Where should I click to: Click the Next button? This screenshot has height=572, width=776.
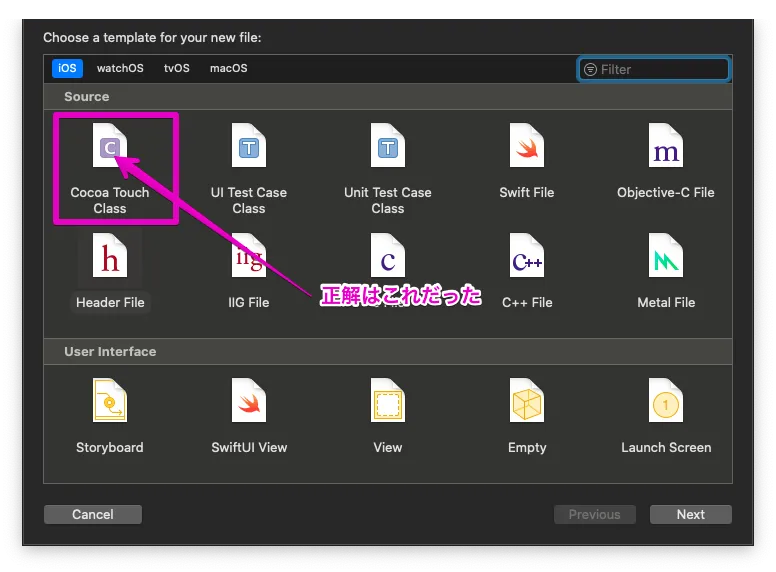coord(690,515)
